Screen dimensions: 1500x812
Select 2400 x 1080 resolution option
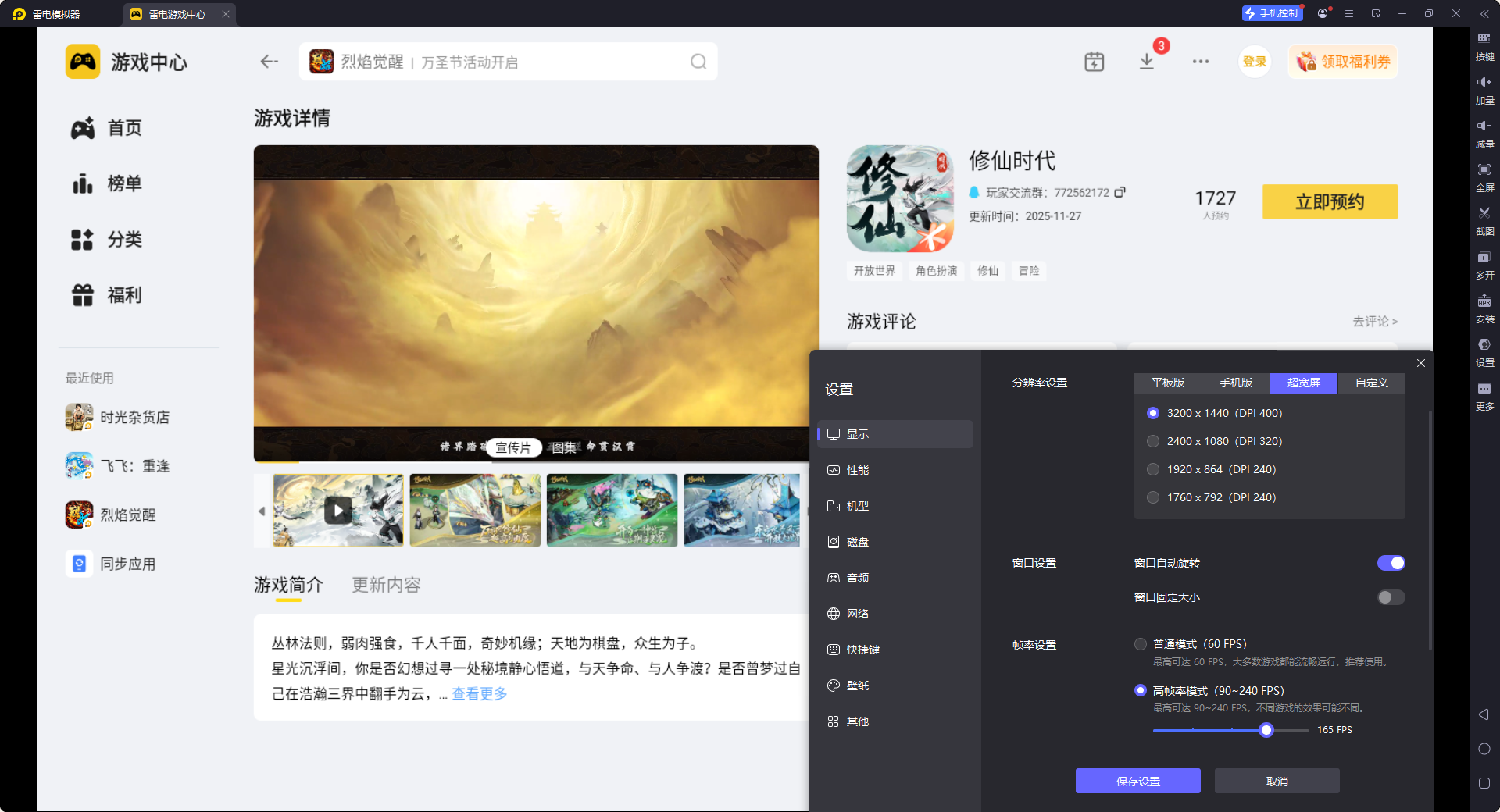(x=1152, y=441)
